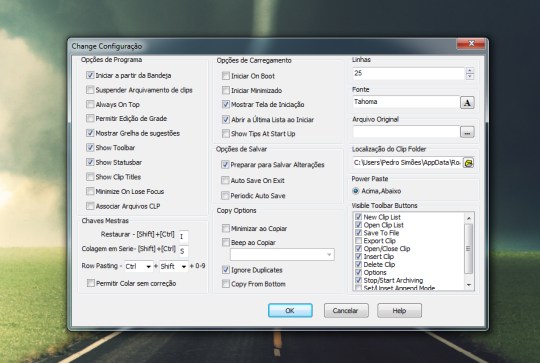Uncheck Preparar para Salvar Alterações
540x363 pixels.
pyautogui.click(x=225, y=165)
